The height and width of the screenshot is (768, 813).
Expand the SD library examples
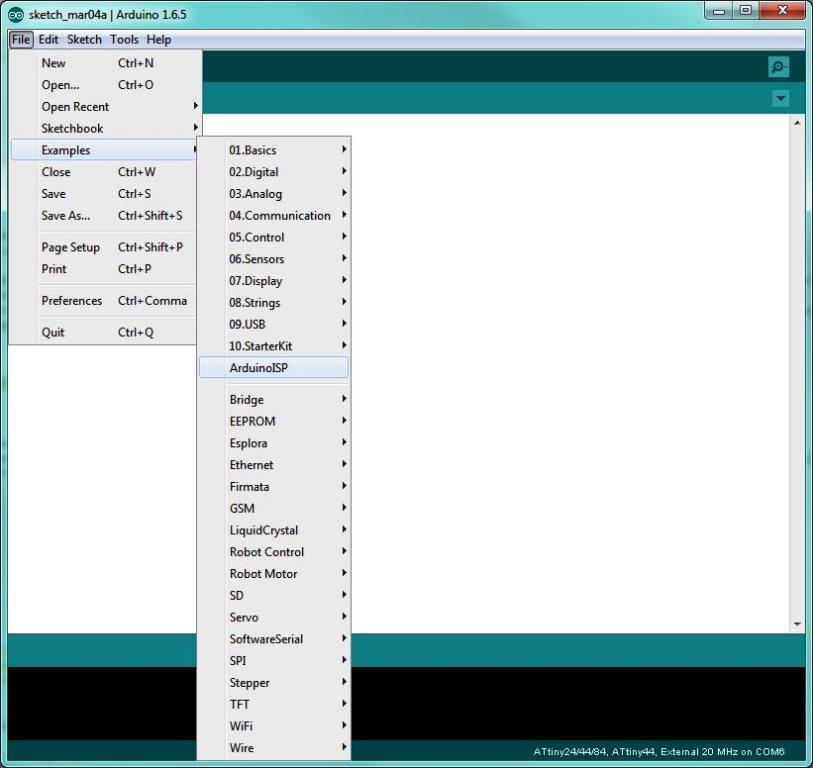274,596
